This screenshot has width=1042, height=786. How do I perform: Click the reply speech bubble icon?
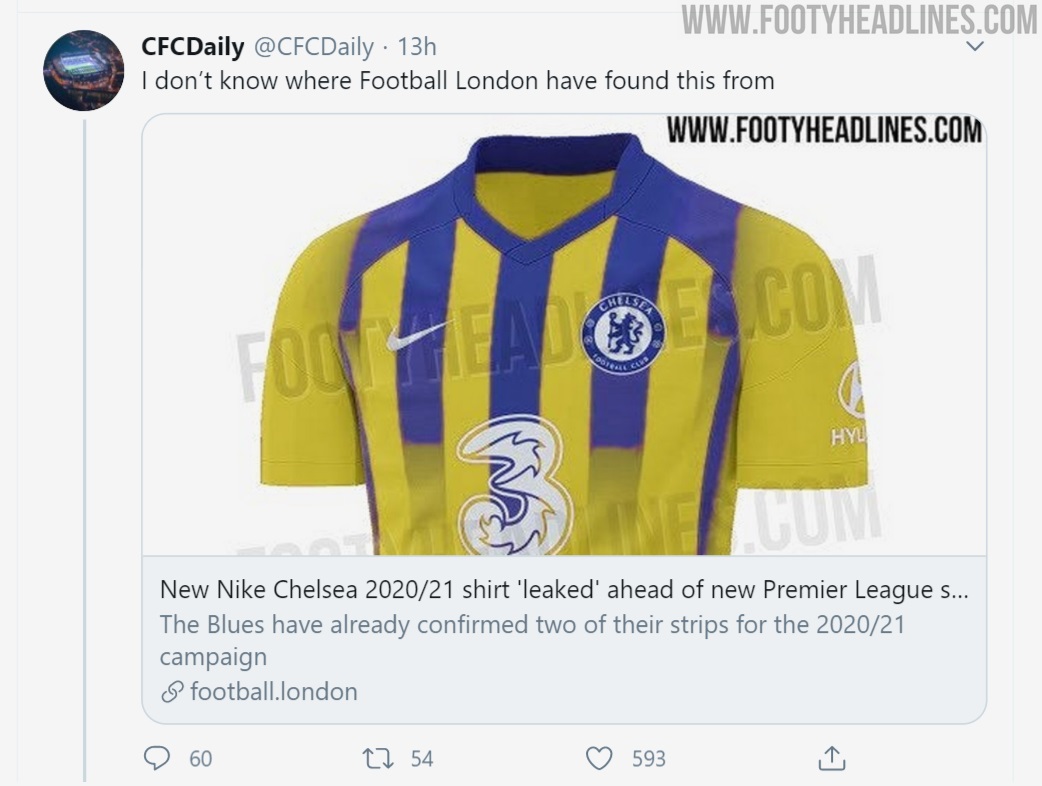click(157, 759)
